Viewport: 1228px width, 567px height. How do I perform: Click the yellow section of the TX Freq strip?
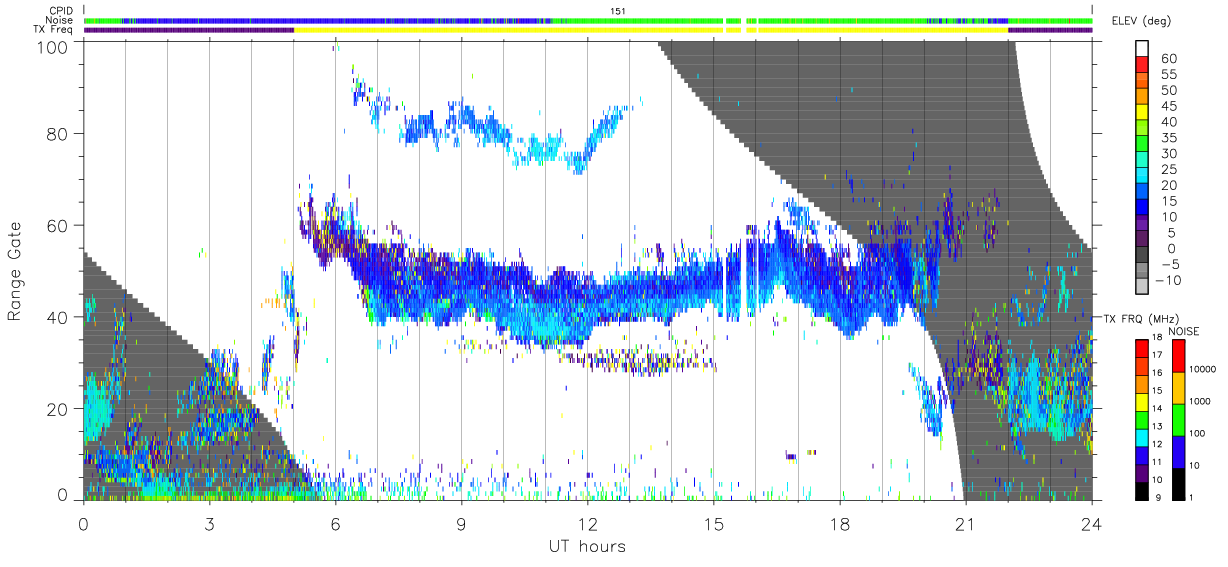coord(651,30)
